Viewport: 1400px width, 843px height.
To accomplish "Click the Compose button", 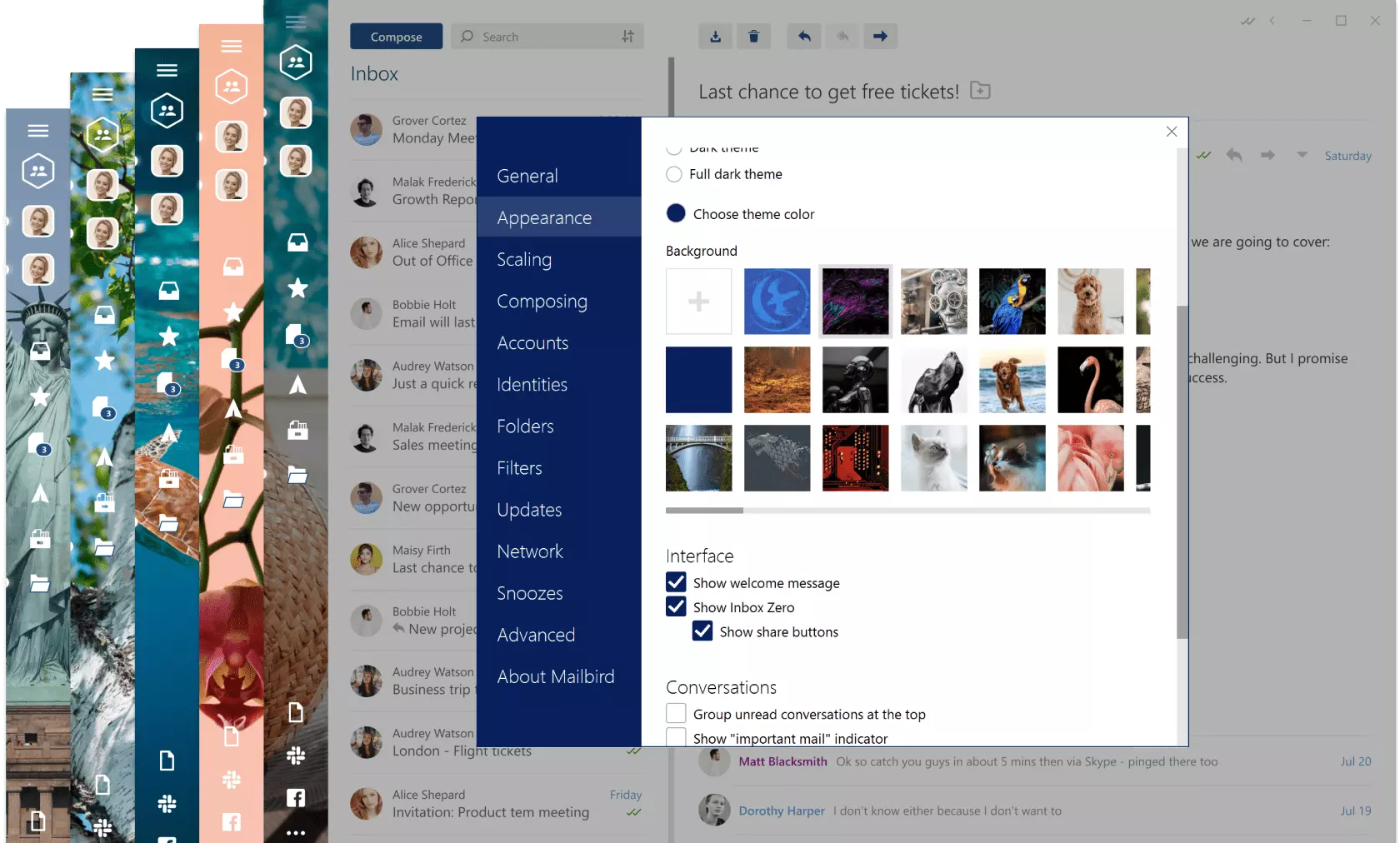I will [396, 36].
